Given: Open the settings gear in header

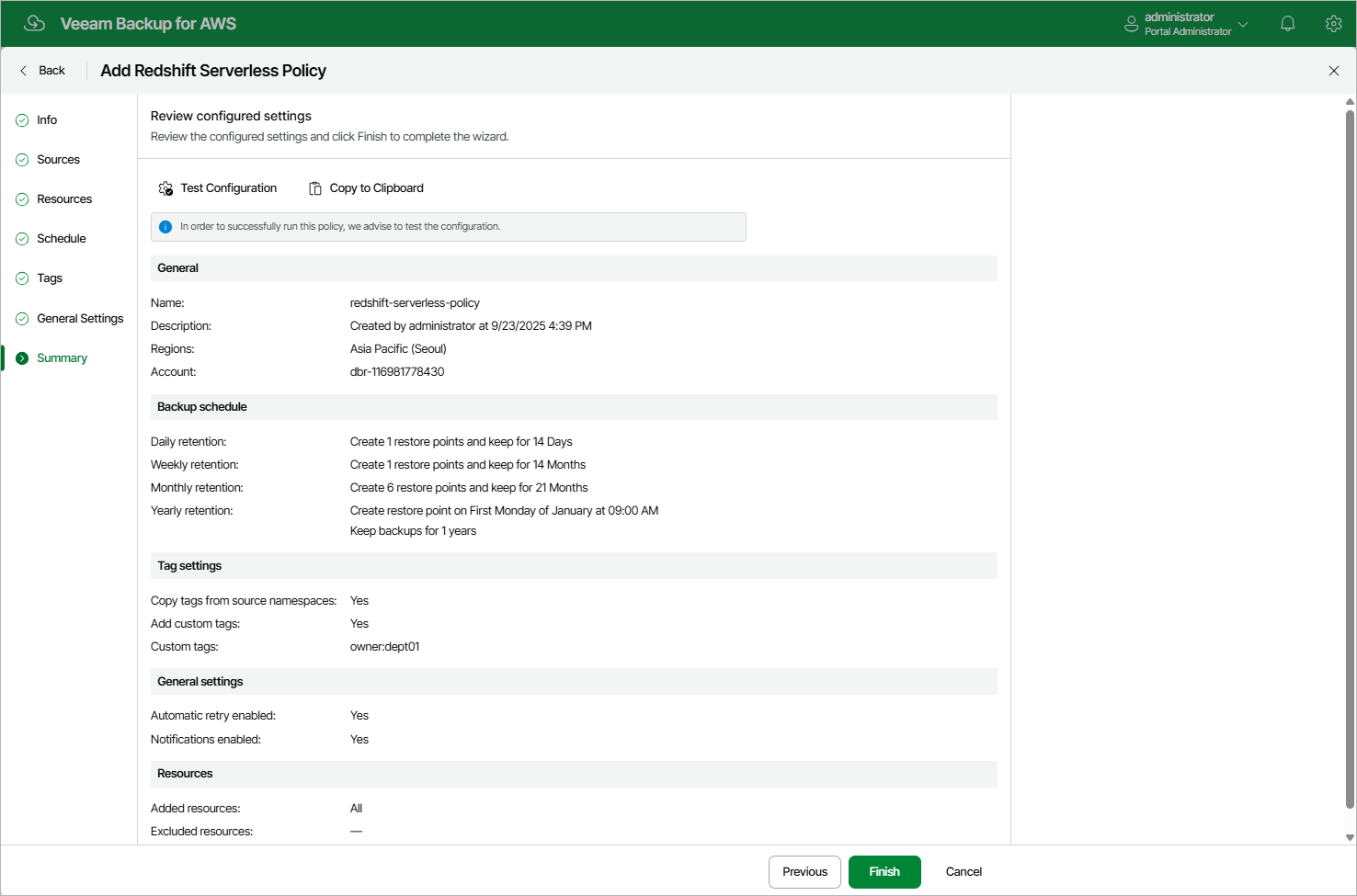Looking at the screenshot, I should 1334,24.
